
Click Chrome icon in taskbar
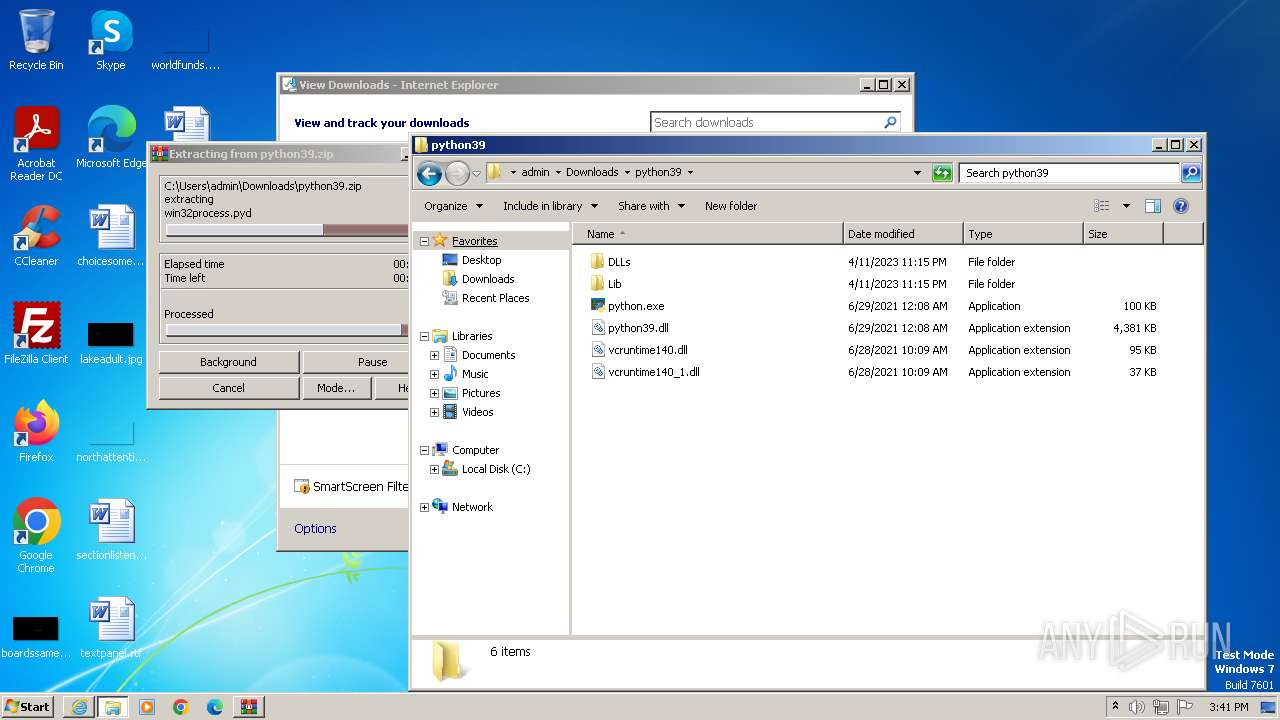click(181, 707)
